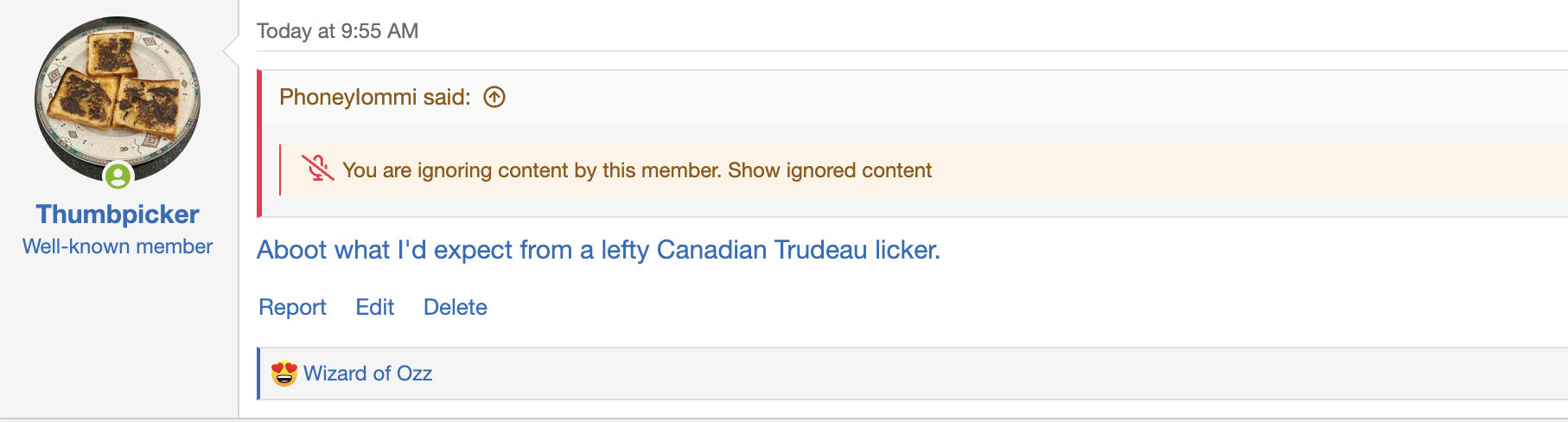Click the red quote border stripe
This screenshot has width=1568, height=422.
(259, 144)
